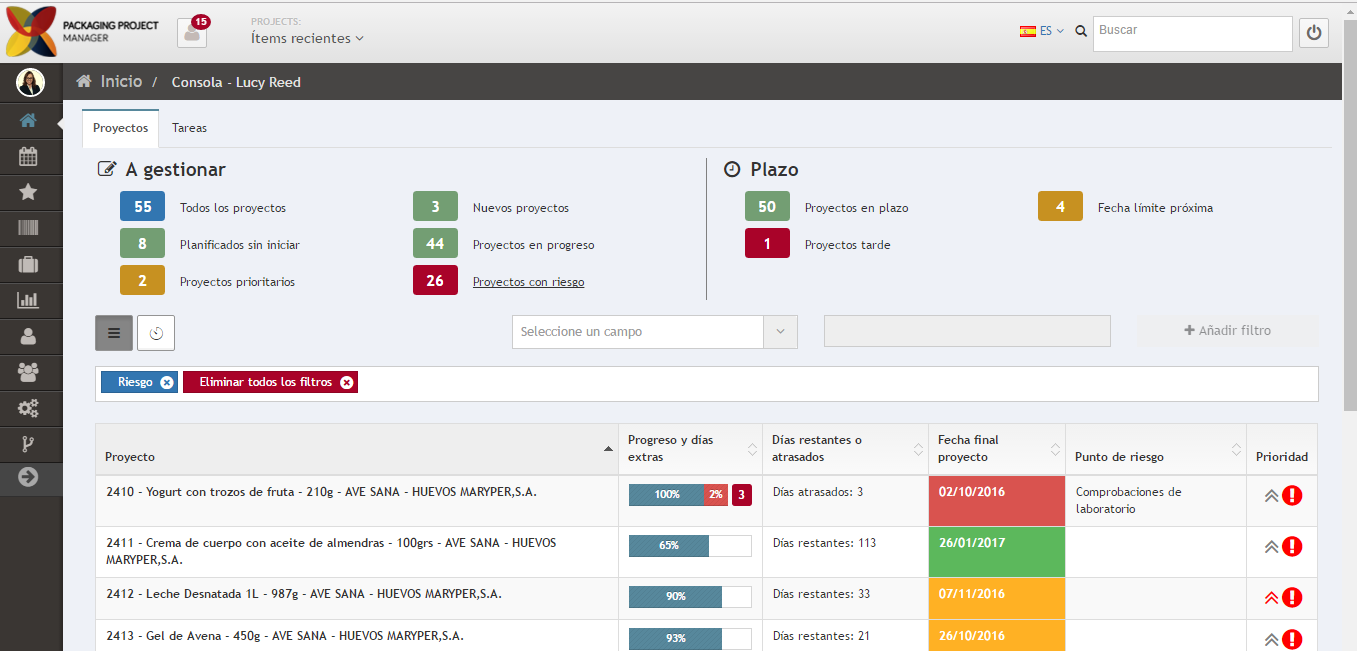Image resolution: width=1357 pixels, height=651 pixels.
Task: Expand the Ítems recientes dropdown
Action: 306,38
